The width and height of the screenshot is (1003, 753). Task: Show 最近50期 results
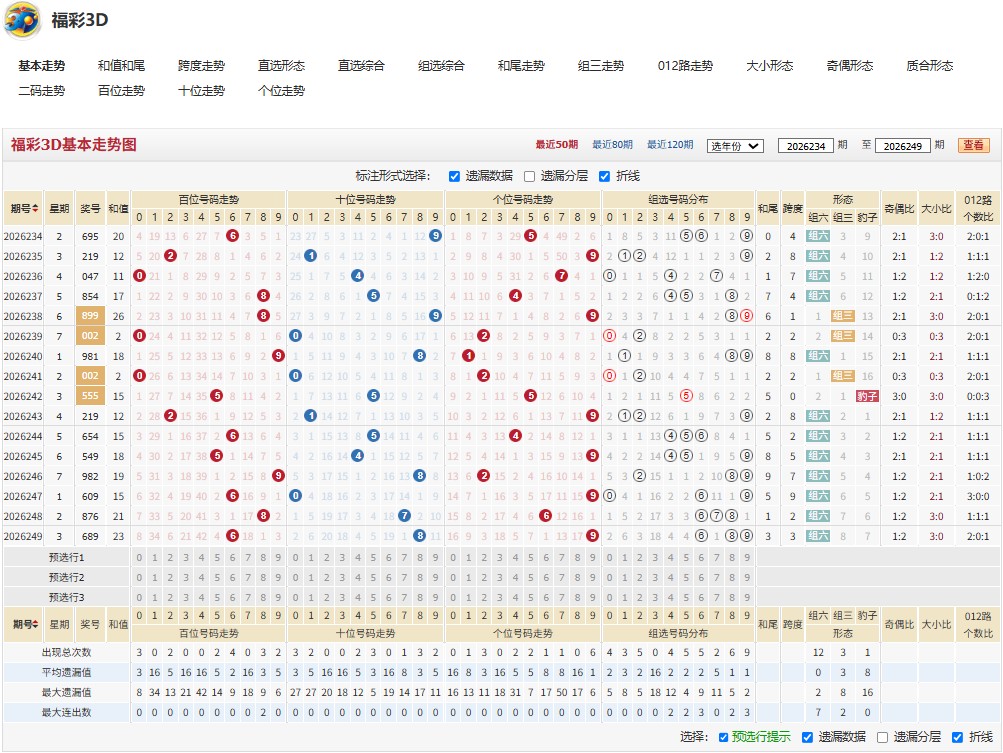(557, 145)
